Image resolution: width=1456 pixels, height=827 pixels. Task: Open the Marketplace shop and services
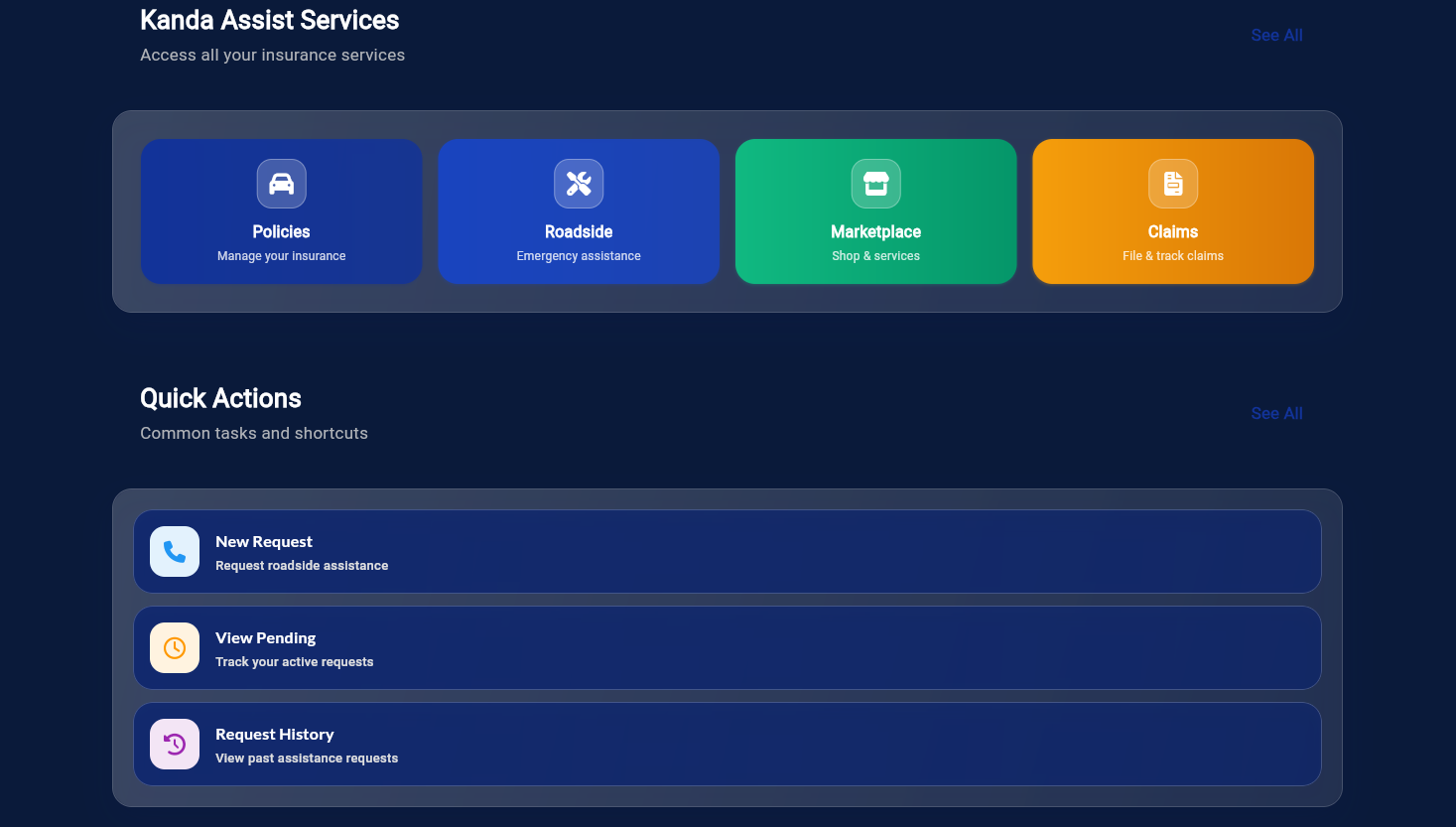point(875,211)
